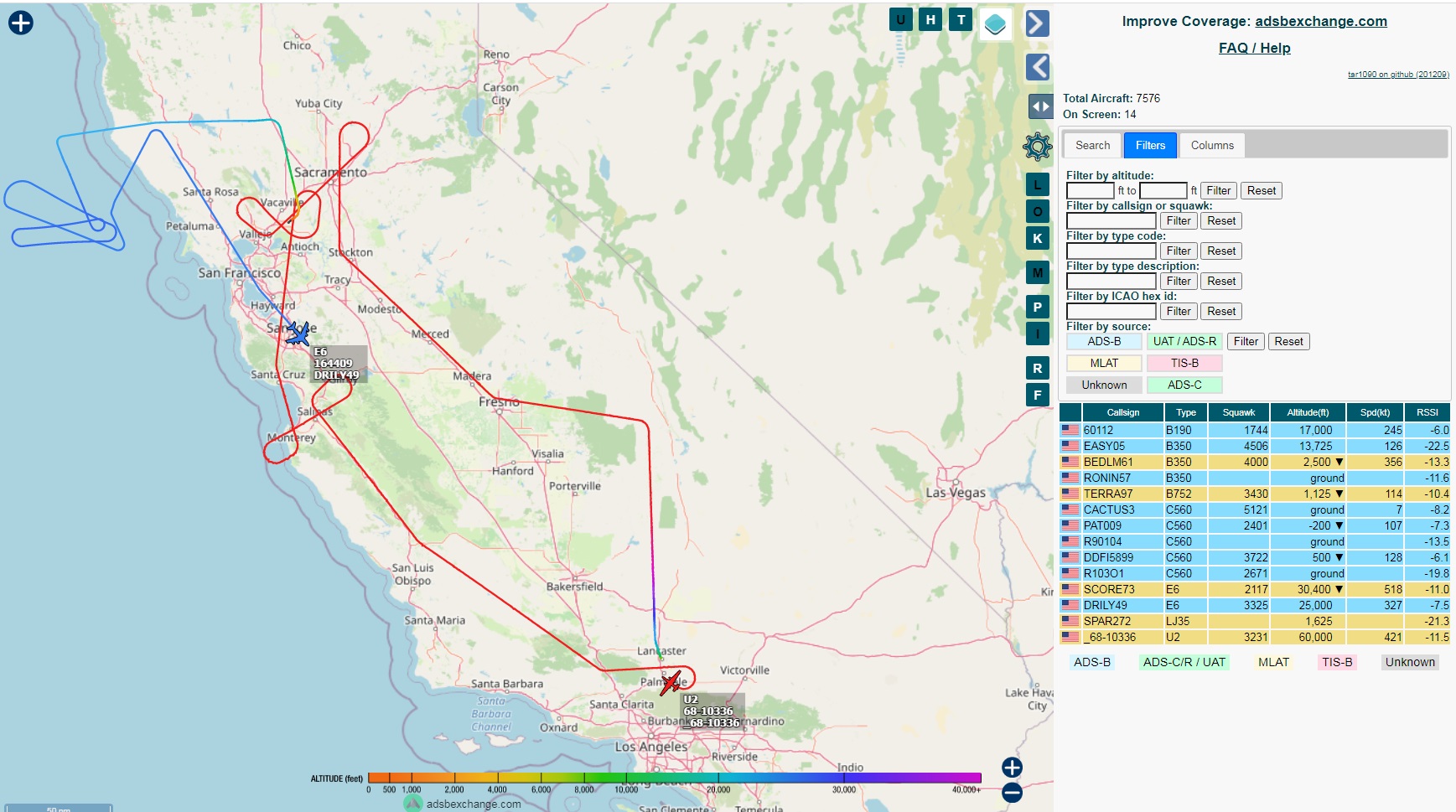Toggle the sidebar width arrows button
This screenshot has height=812, width=1456.
pyautogui.click(x=1040, y=106)
